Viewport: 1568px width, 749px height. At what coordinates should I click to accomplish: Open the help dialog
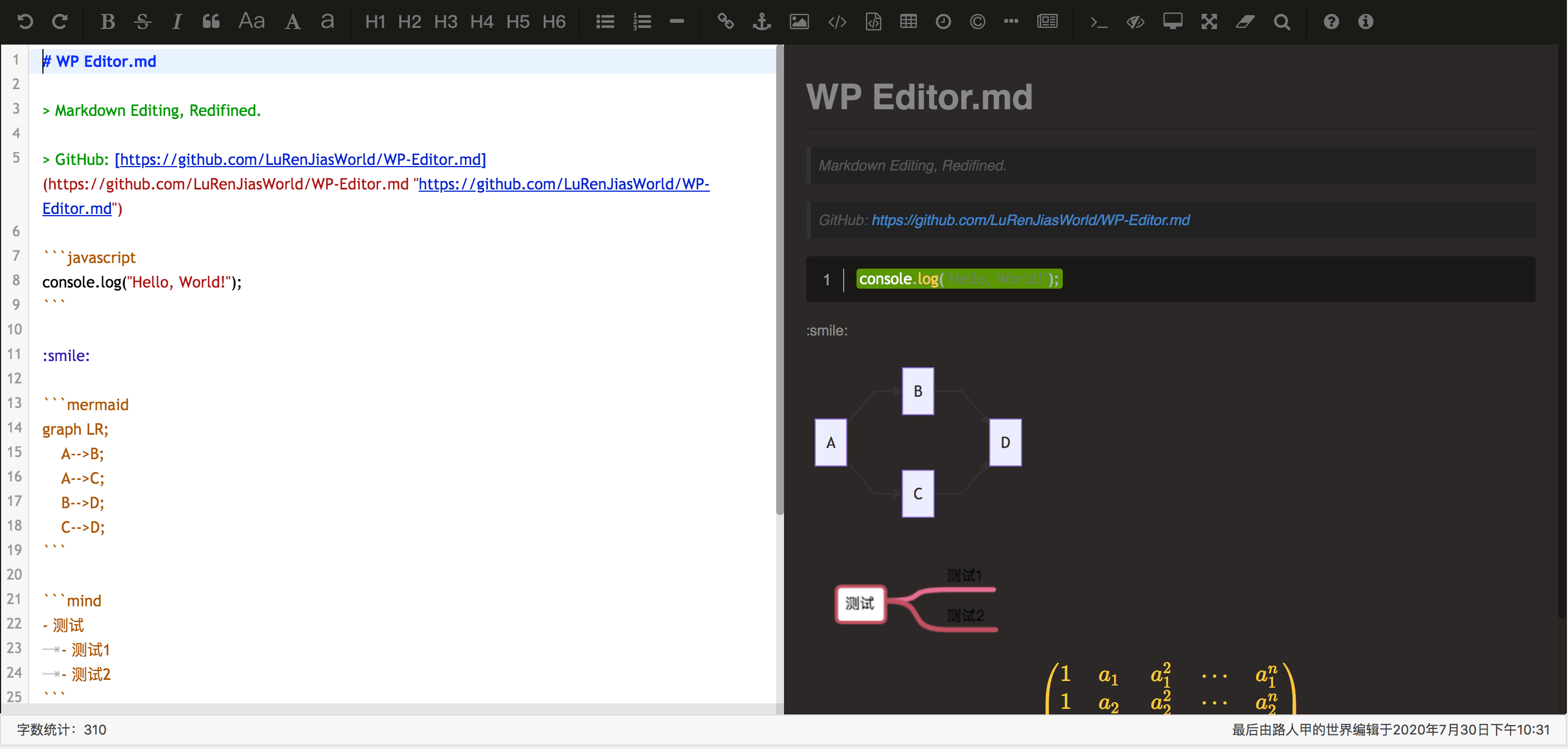coord(1331,22)
